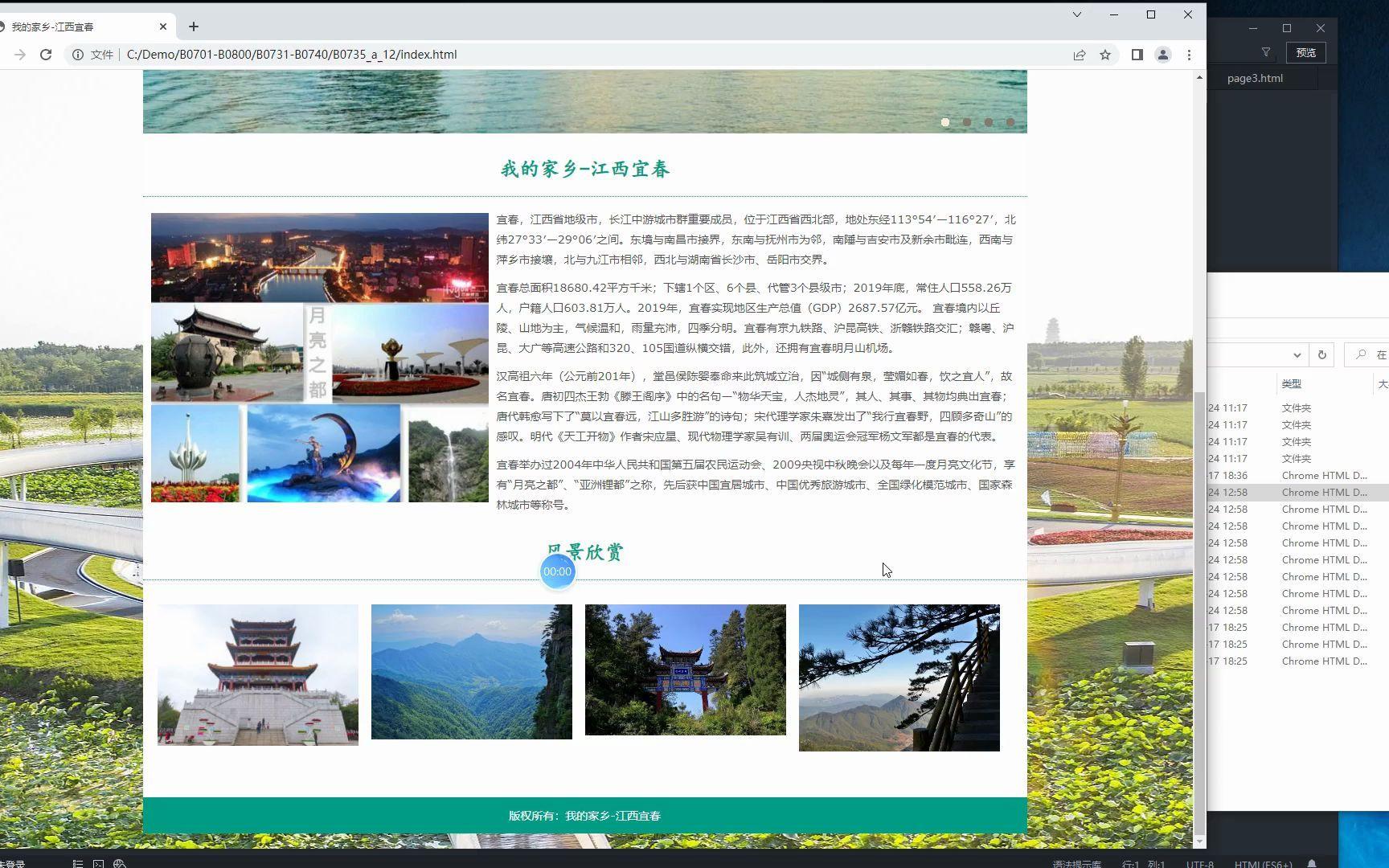Switch to the second carousel dot
This screenshot has width=1389, height=868.
click(967, 122)
